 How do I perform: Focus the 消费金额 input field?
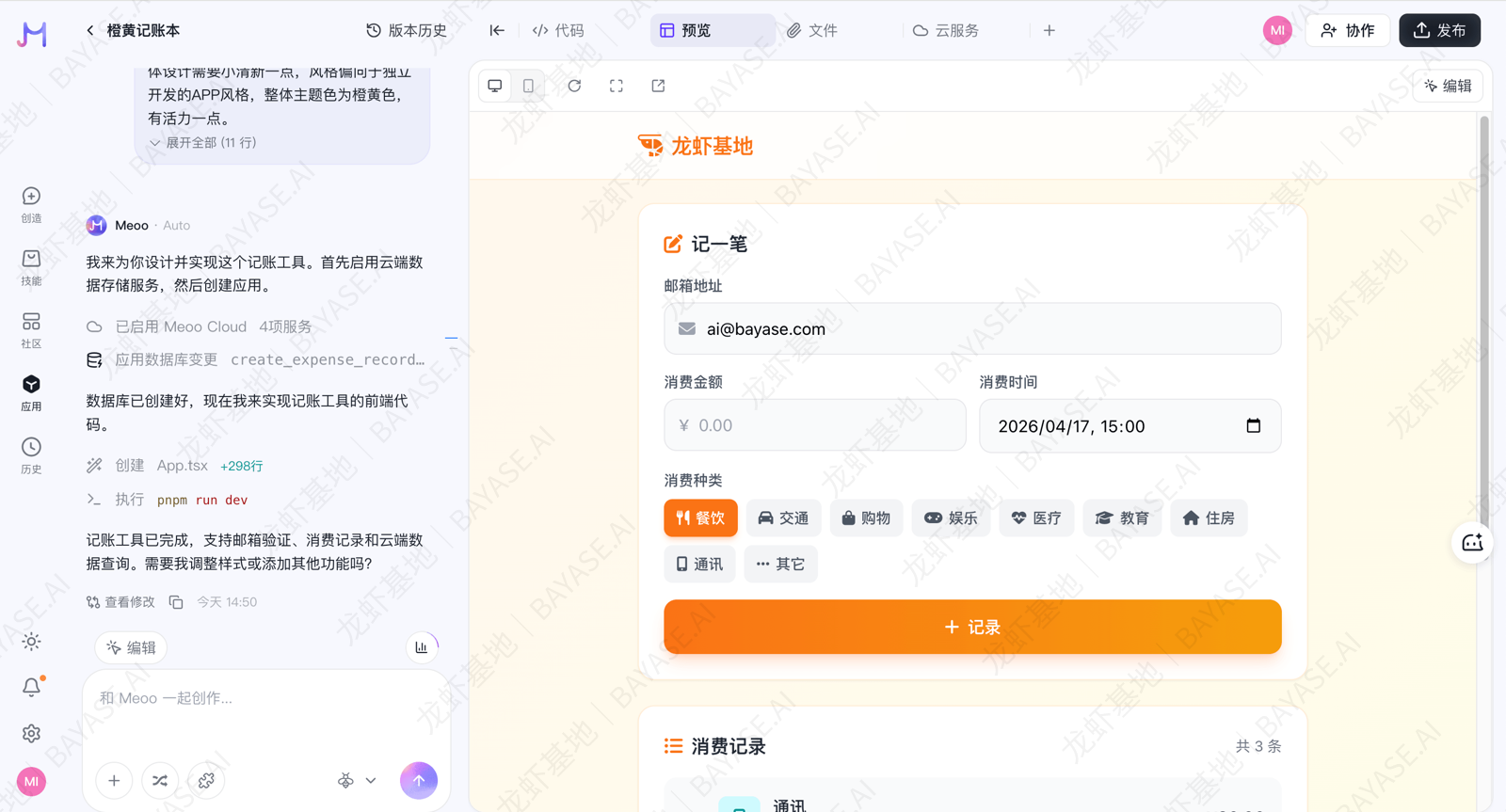[x=814, y=425]
